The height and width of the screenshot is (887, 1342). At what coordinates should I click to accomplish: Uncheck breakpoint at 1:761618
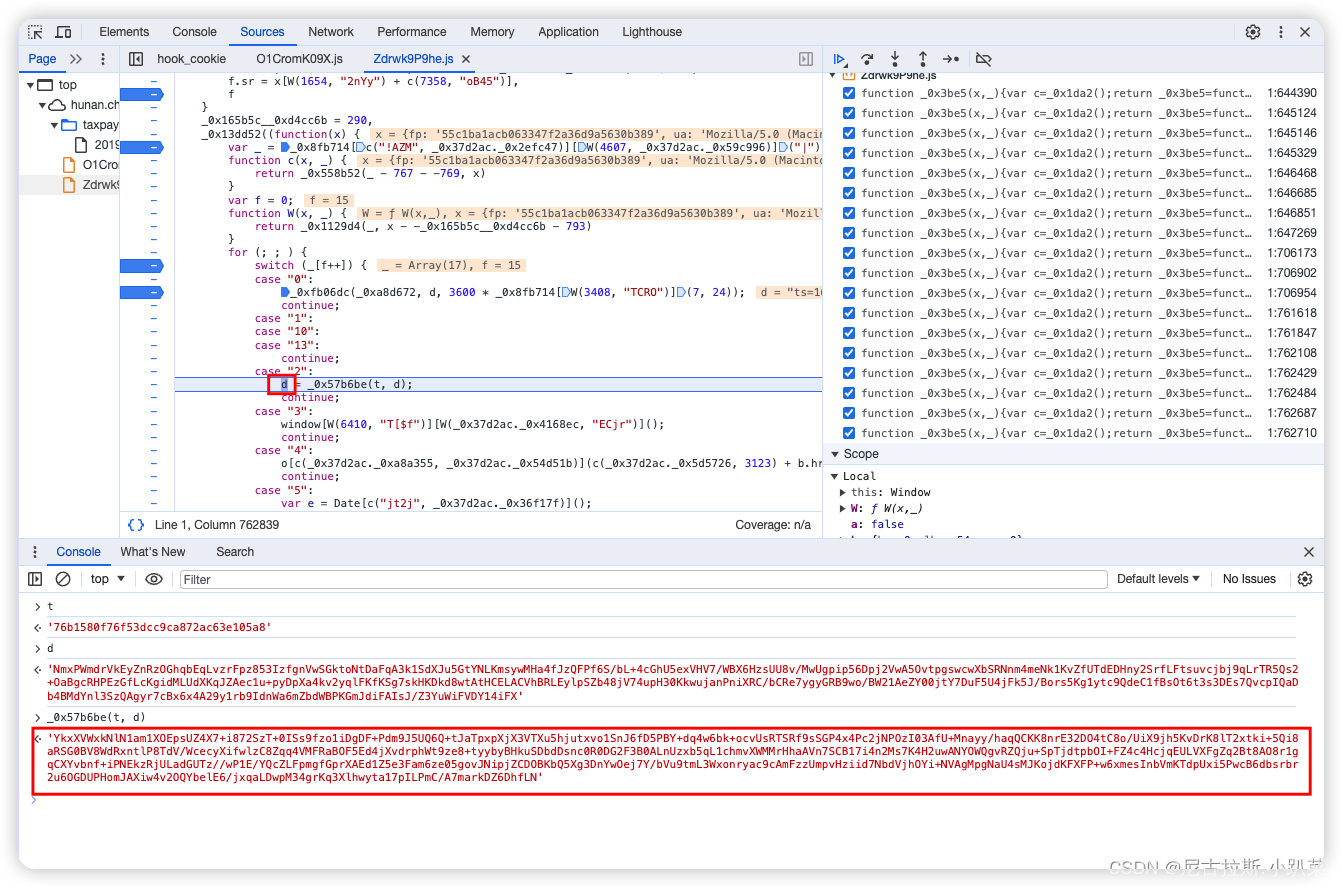tap(849, 313)
